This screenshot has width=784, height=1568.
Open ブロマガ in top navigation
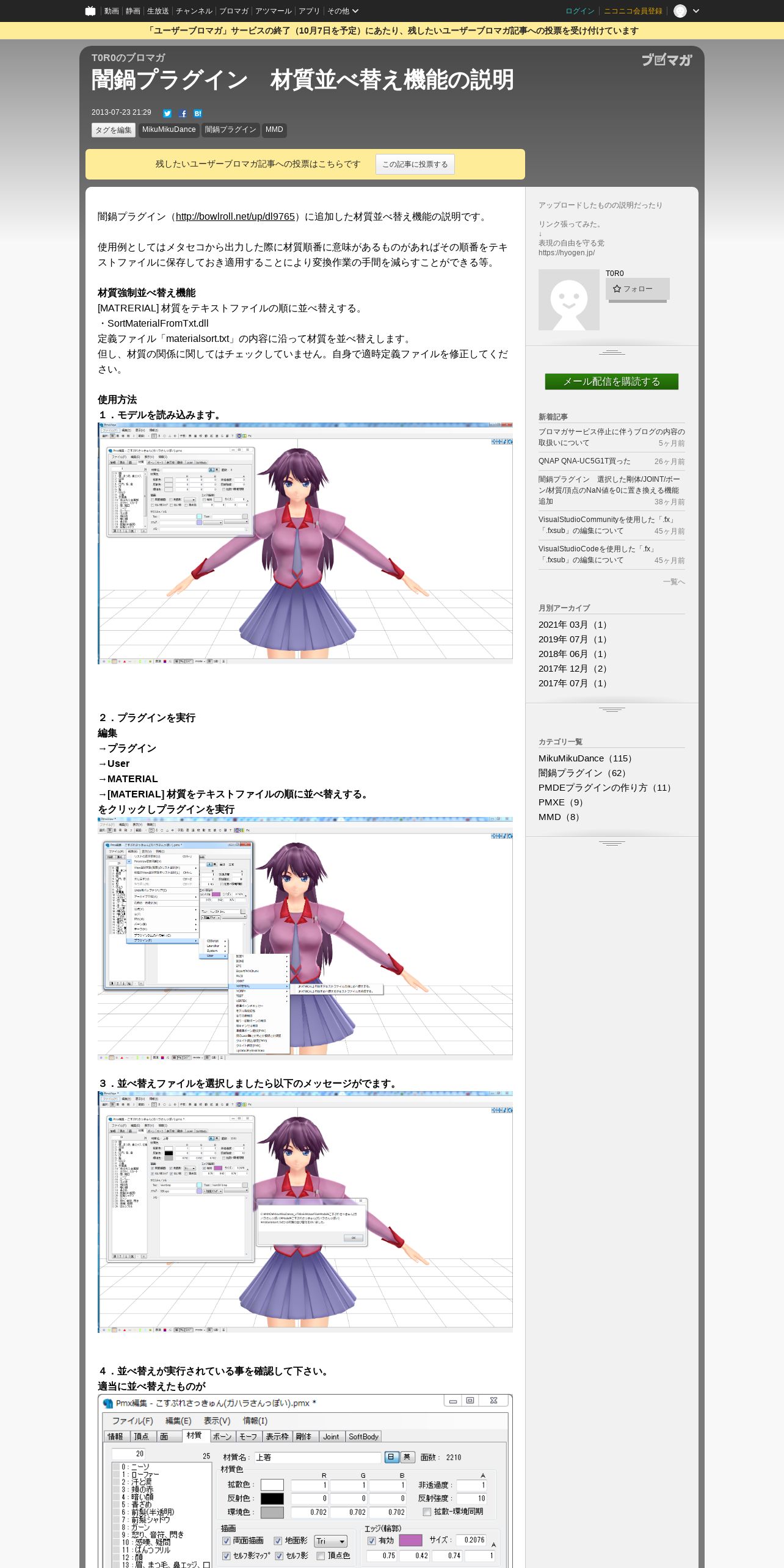234,11
